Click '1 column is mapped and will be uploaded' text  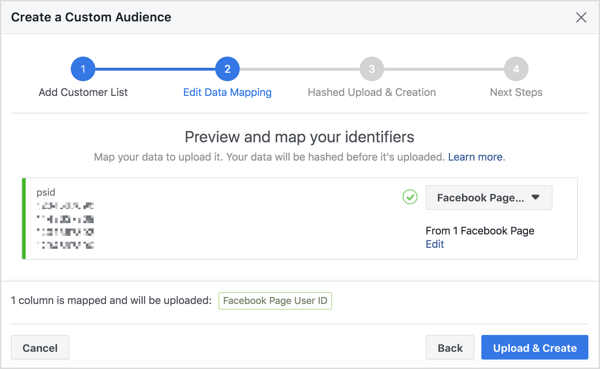click(111, 300)
